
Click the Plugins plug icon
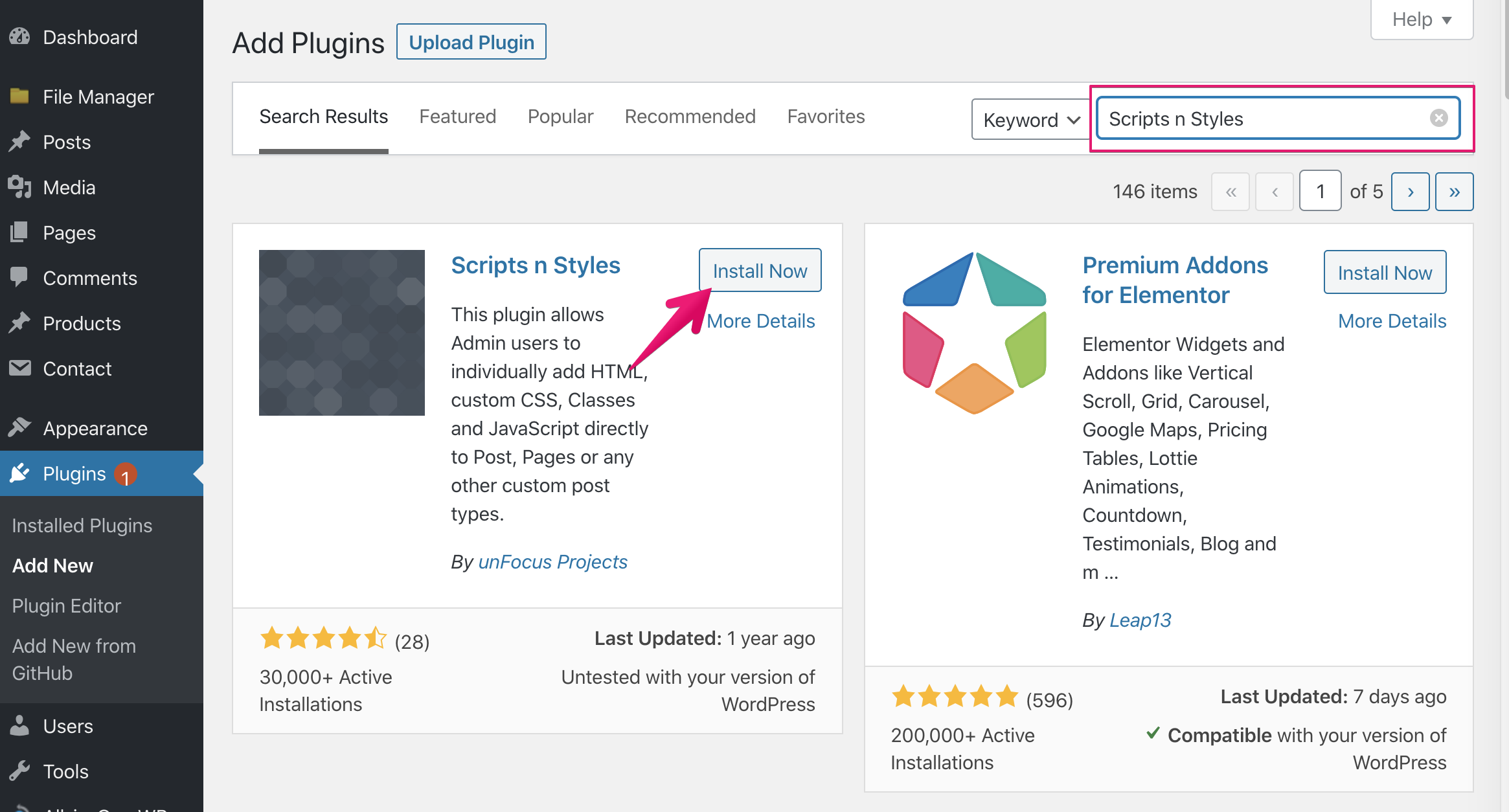(20, 473)
